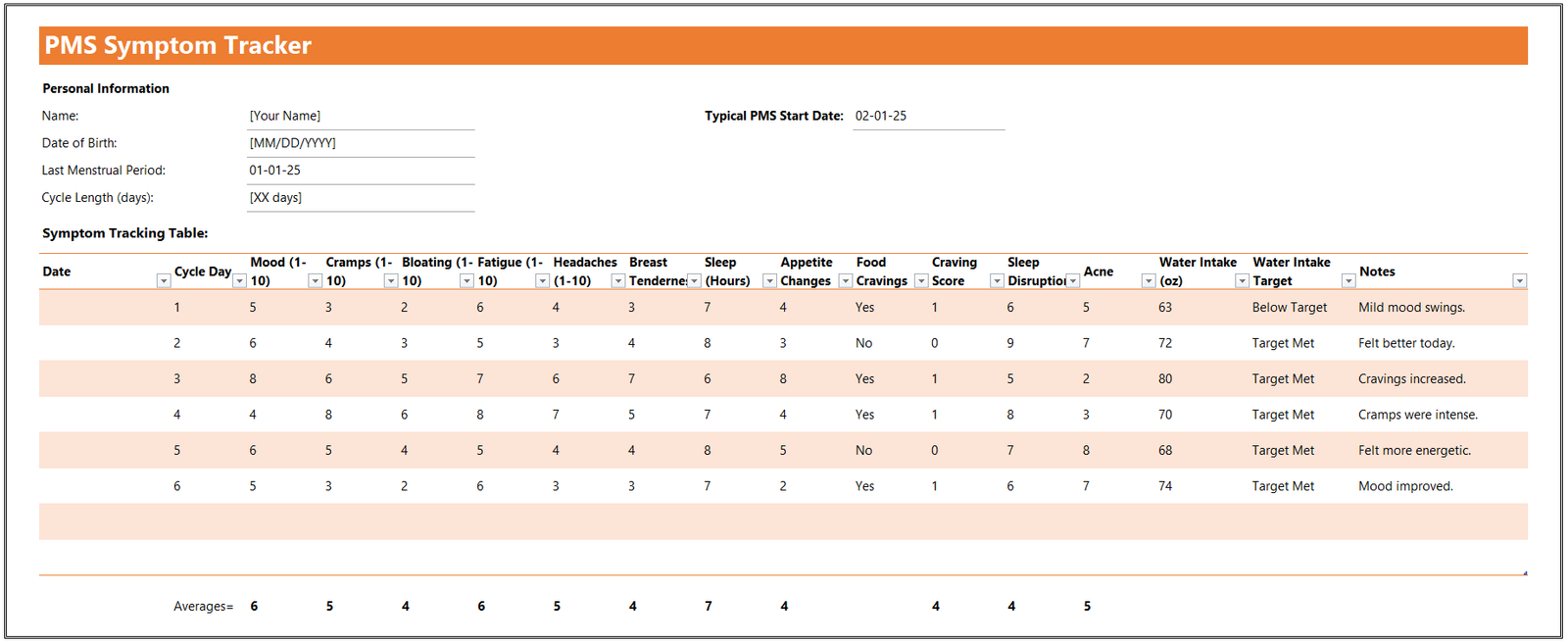1568x643 pixels.
Task: Click the water intake value 80
Action: pos(1165,379)
